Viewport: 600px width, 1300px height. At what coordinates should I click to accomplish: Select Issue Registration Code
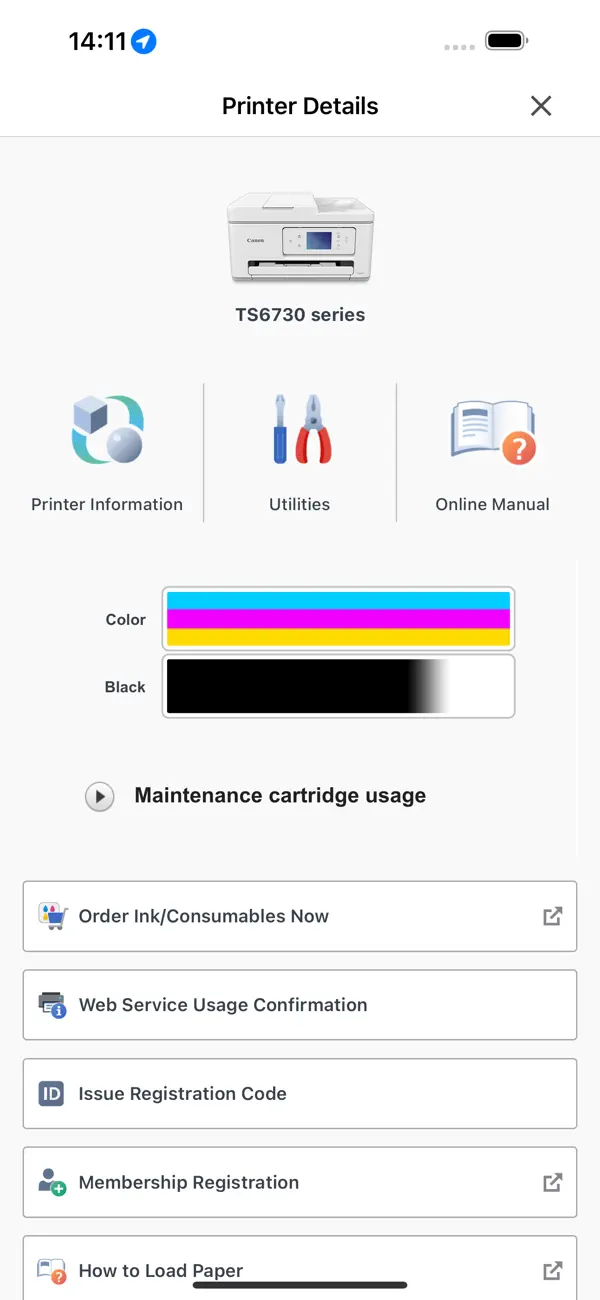pos(300,1093)
